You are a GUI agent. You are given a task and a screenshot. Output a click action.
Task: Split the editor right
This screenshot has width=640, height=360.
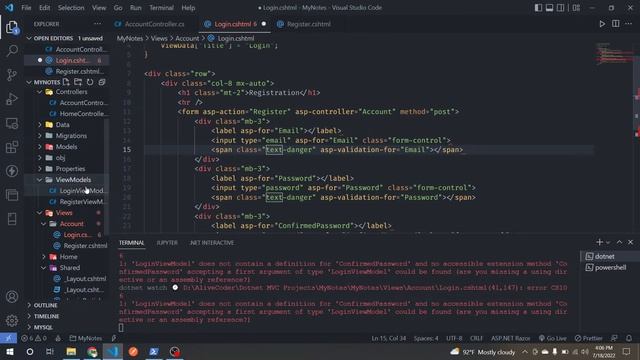click(616, 24)
